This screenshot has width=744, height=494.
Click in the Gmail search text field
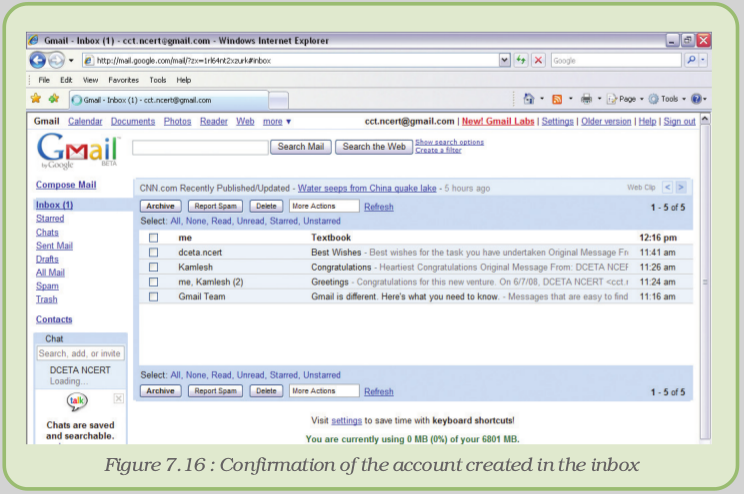[x=200, y=147]
